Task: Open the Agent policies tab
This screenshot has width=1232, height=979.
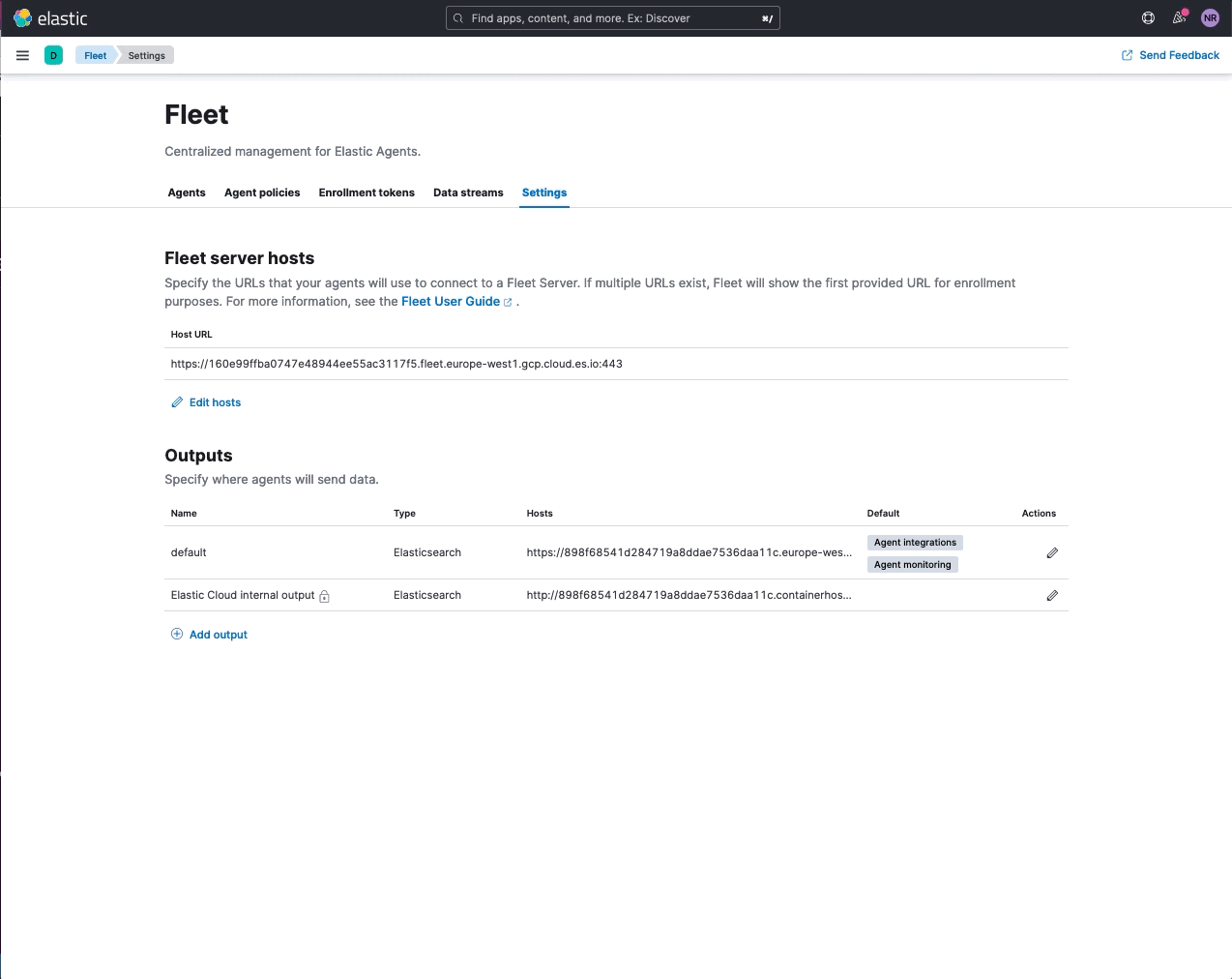Action: coord(262,193)
